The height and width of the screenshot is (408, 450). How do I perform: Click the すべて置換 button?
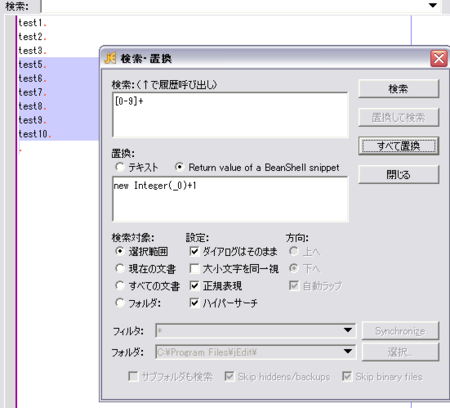click(399, 146)
